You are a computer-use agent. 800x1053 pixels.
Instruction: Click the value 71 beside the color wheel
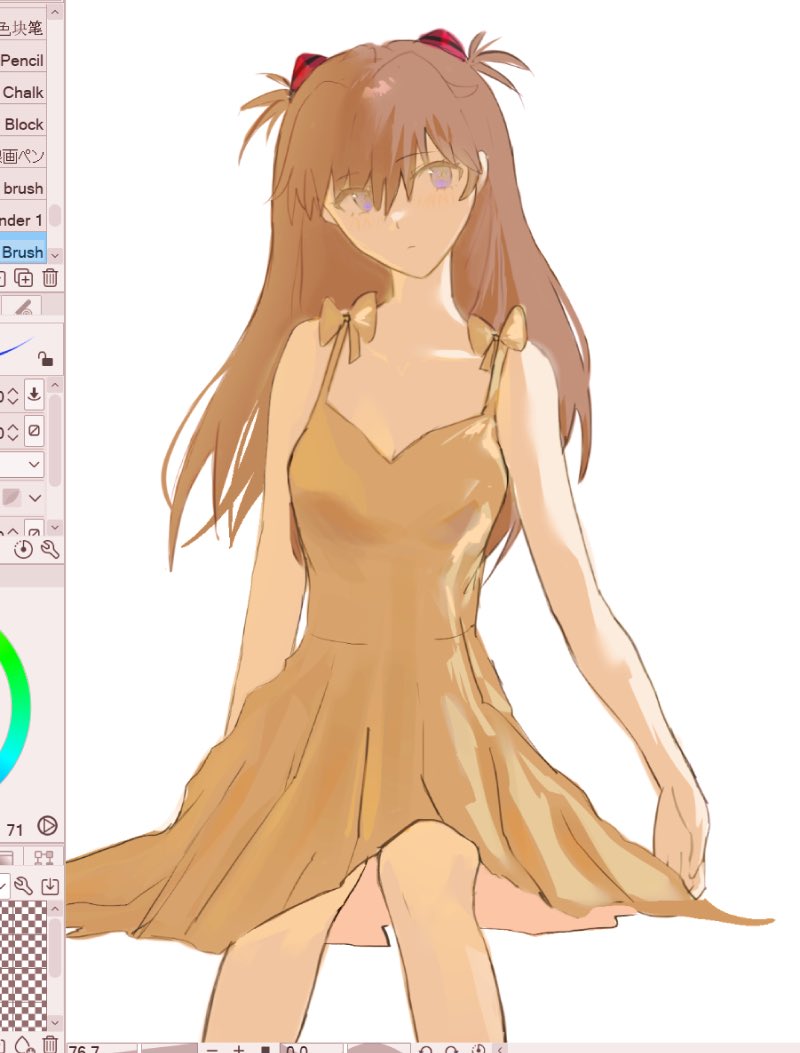pos(15,829)
